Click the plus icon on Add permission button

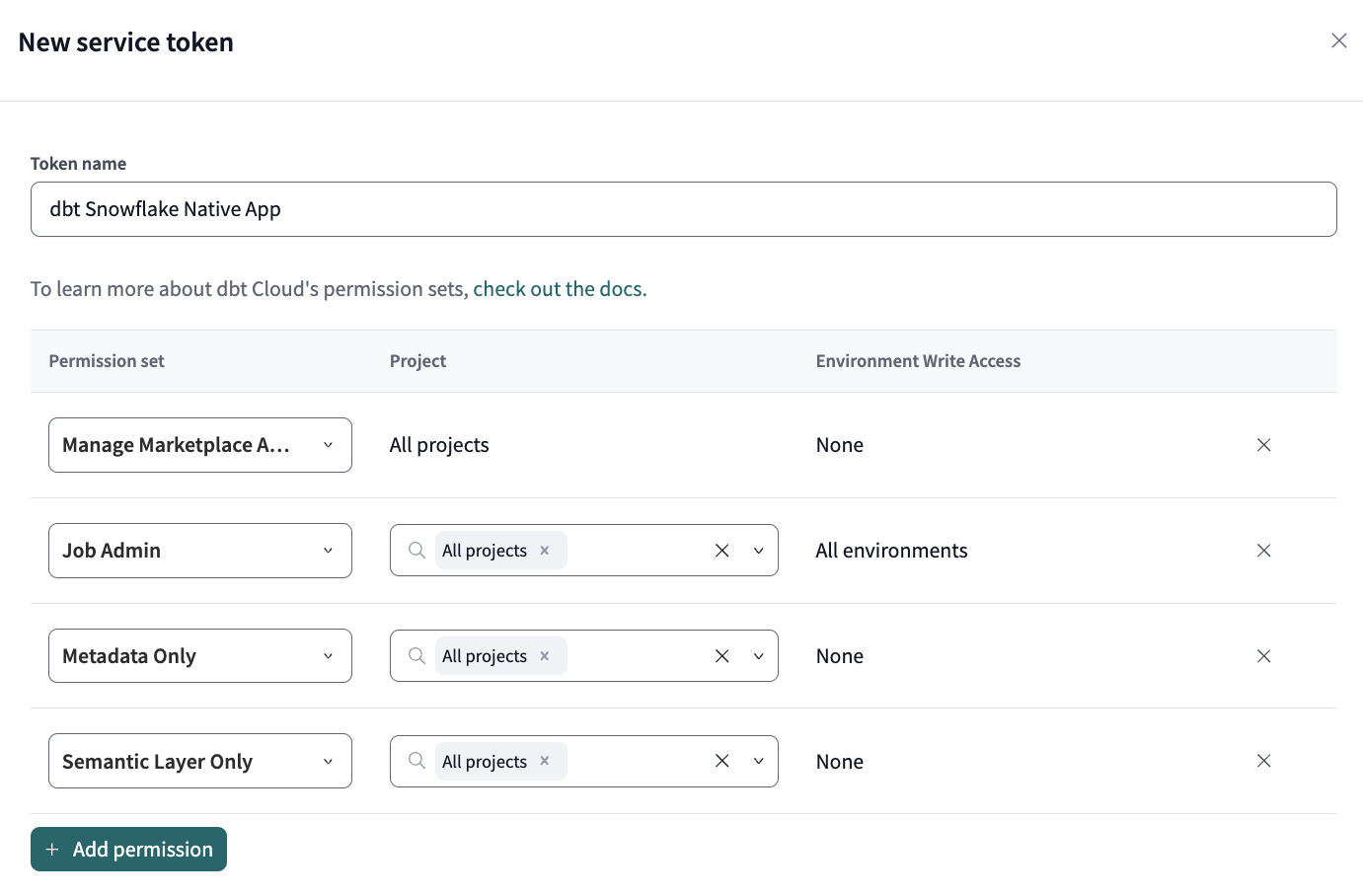click(52, 849)
